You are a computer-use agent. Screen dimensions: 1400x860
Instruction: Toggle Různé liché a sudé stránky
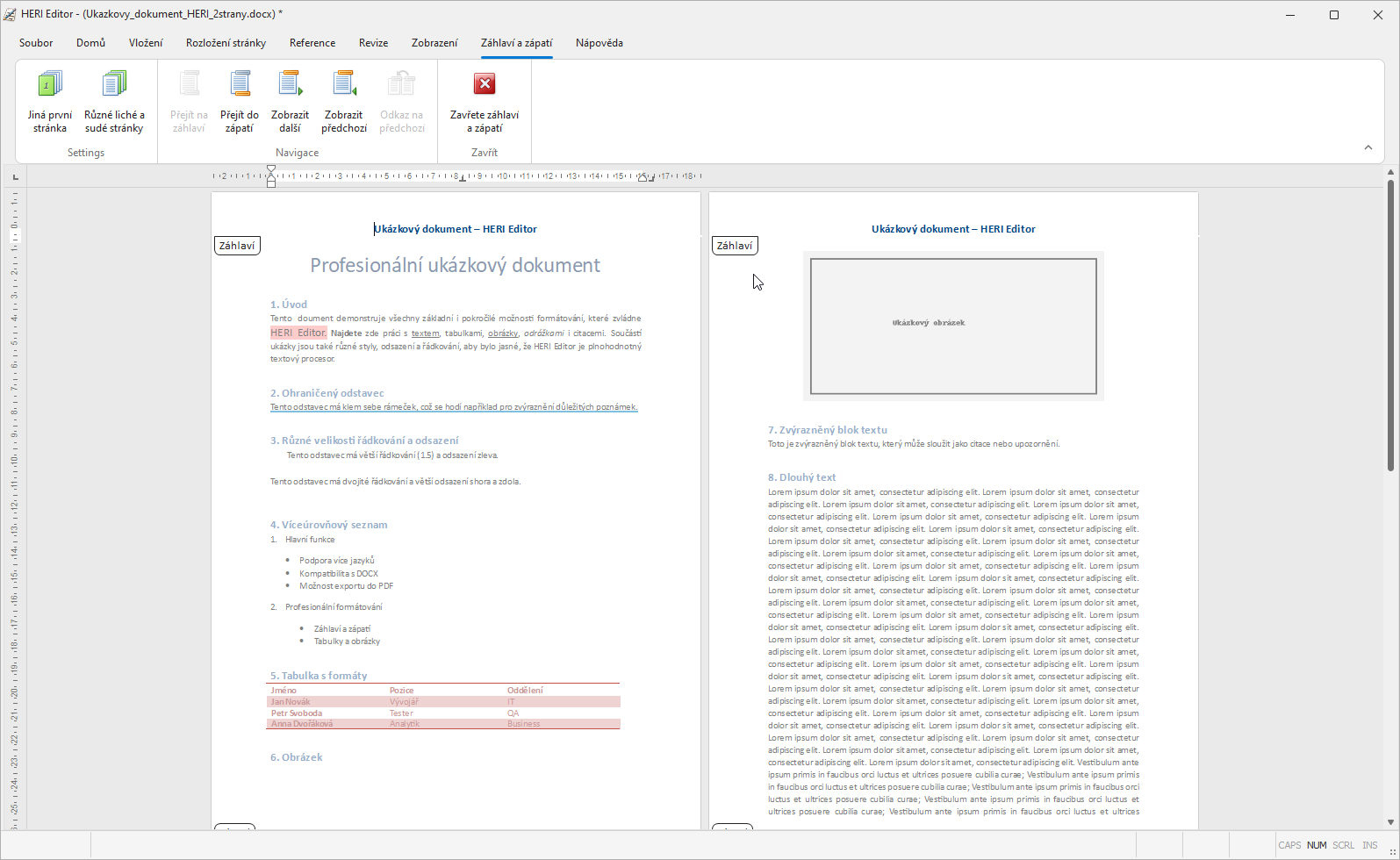pyautogui.click(x=114, y=85)
